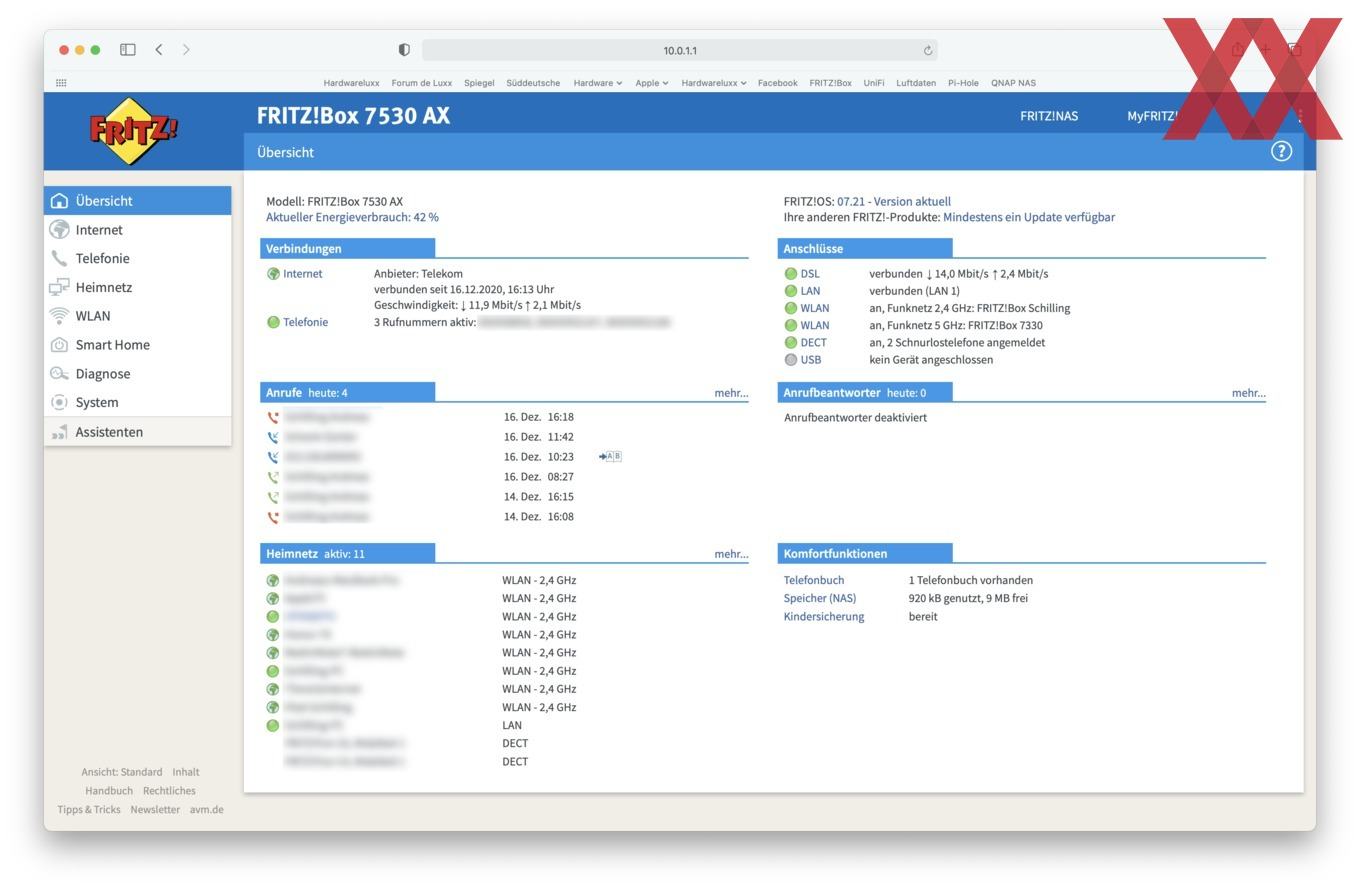Open the Telefonie menu item
Screen dimensions: 1360x889
coord(138,258)
